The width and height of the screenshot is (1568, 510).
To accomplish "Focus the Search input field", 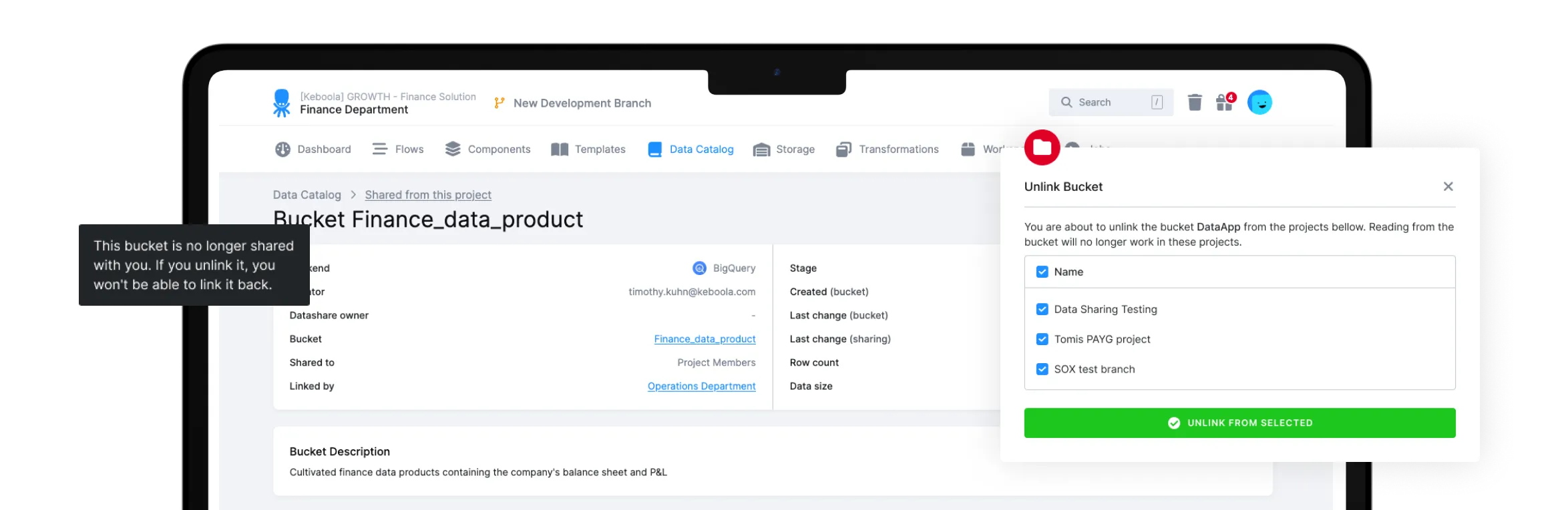I will coord(1111,102).
